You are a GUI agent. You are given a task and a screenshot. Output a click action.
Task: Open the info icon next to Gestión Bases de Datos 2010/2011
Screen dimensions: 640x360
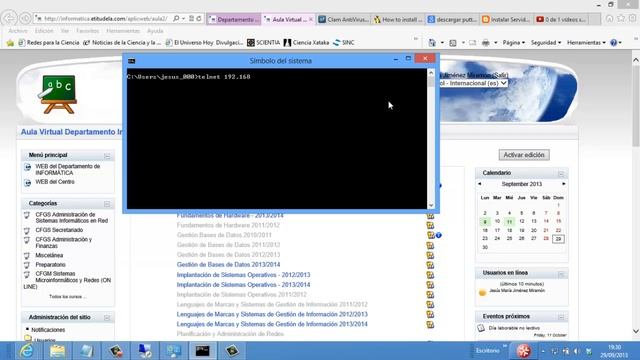point(439,235)
